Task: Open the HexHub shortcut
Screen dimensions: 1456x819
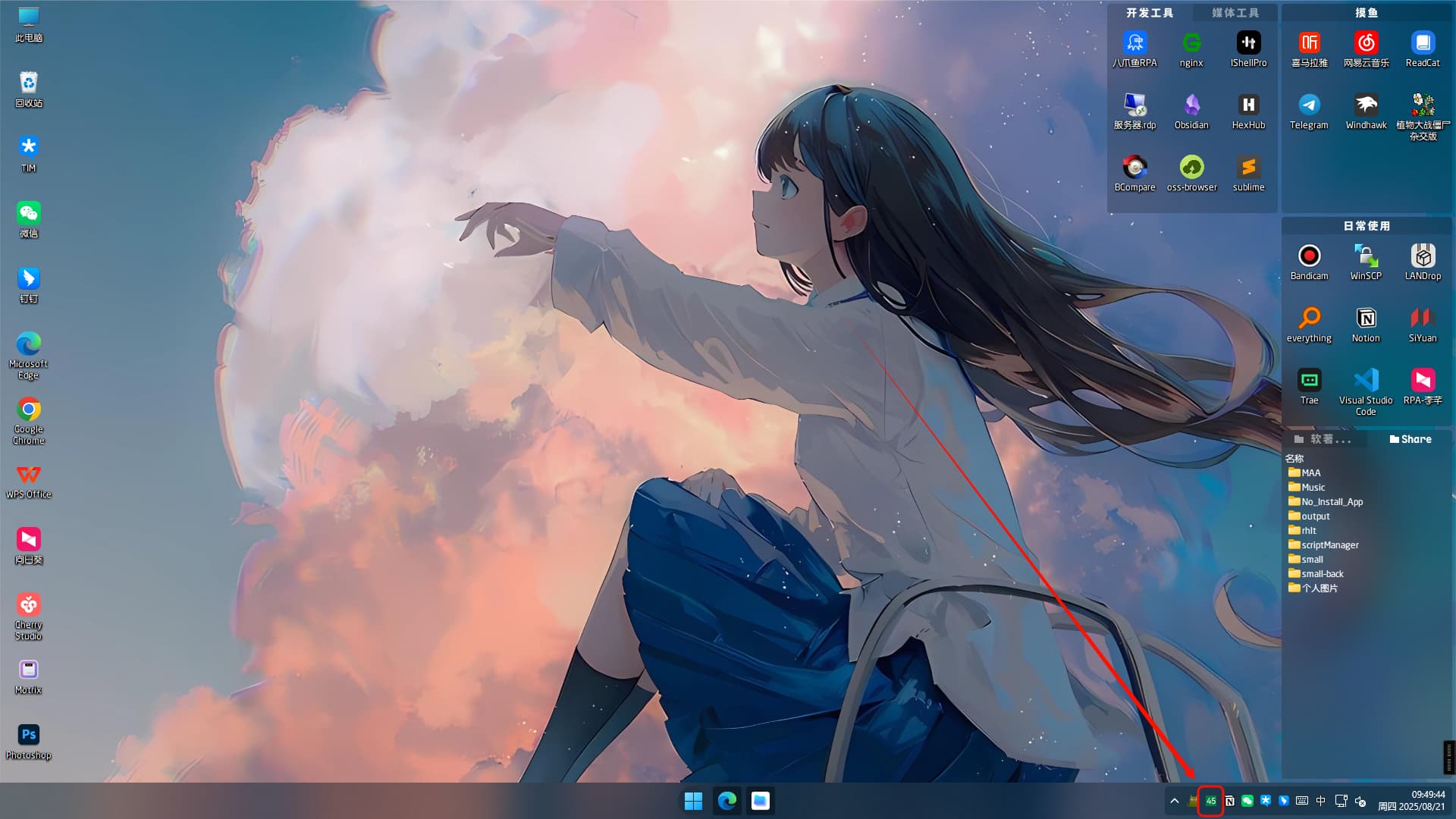Action: pyautogui.click(x=1248, y=111)
